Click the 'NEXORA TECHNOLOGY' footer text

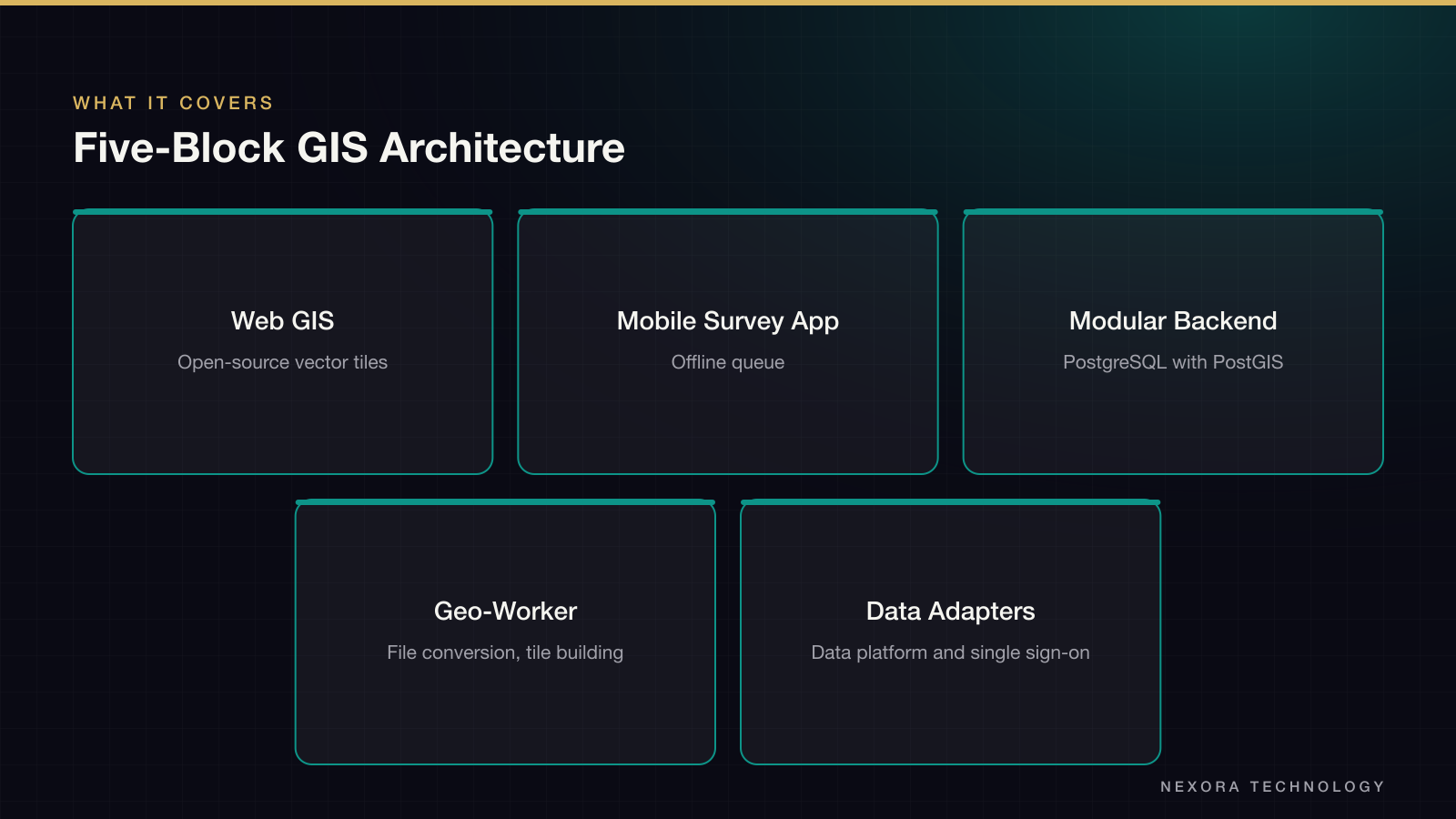[1272, 786]
